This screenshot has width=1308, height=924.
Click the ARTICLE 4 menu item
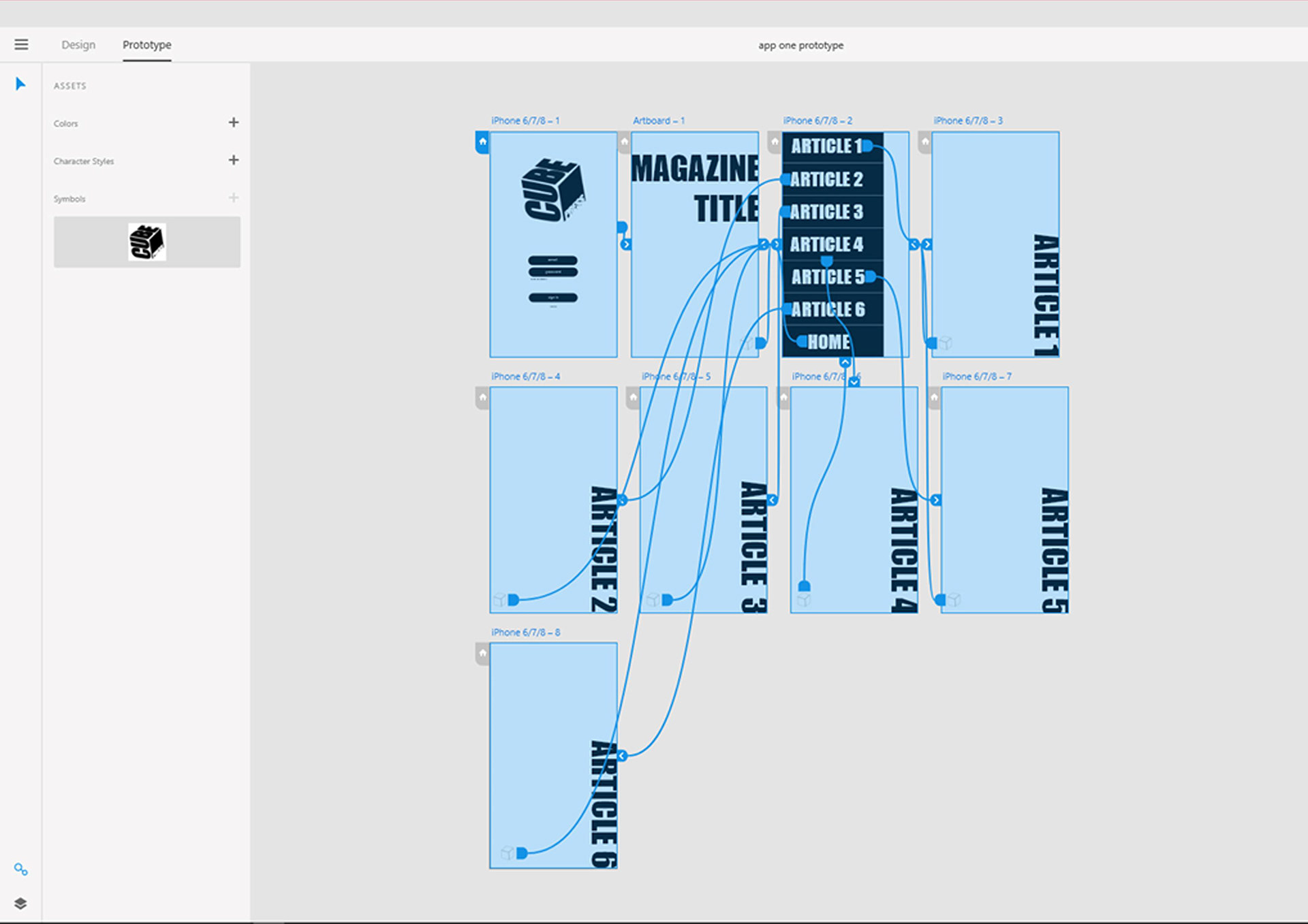(x=826, y=244)
